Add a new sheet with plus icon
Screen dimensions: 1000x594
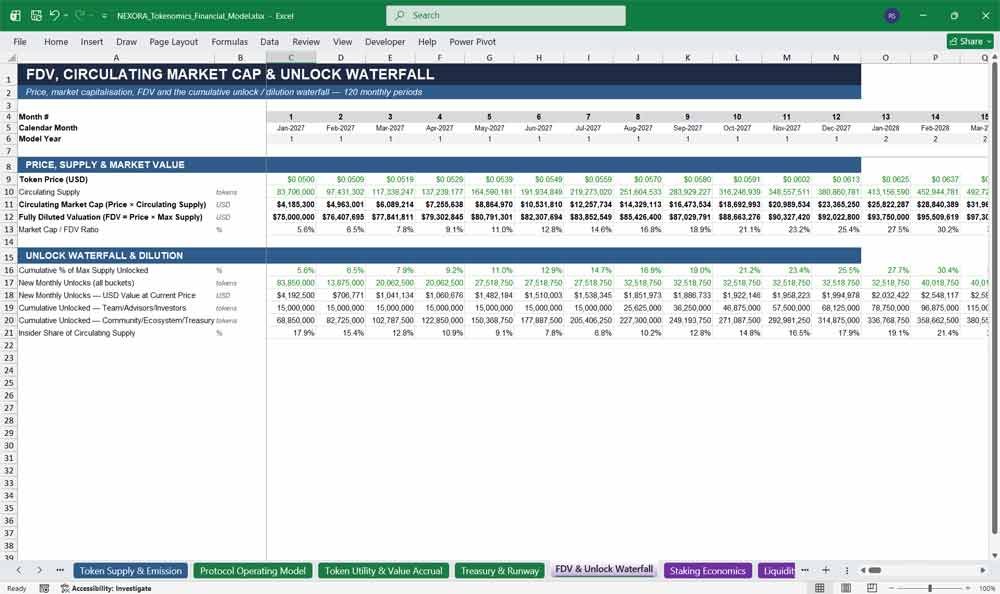[825, 570]
